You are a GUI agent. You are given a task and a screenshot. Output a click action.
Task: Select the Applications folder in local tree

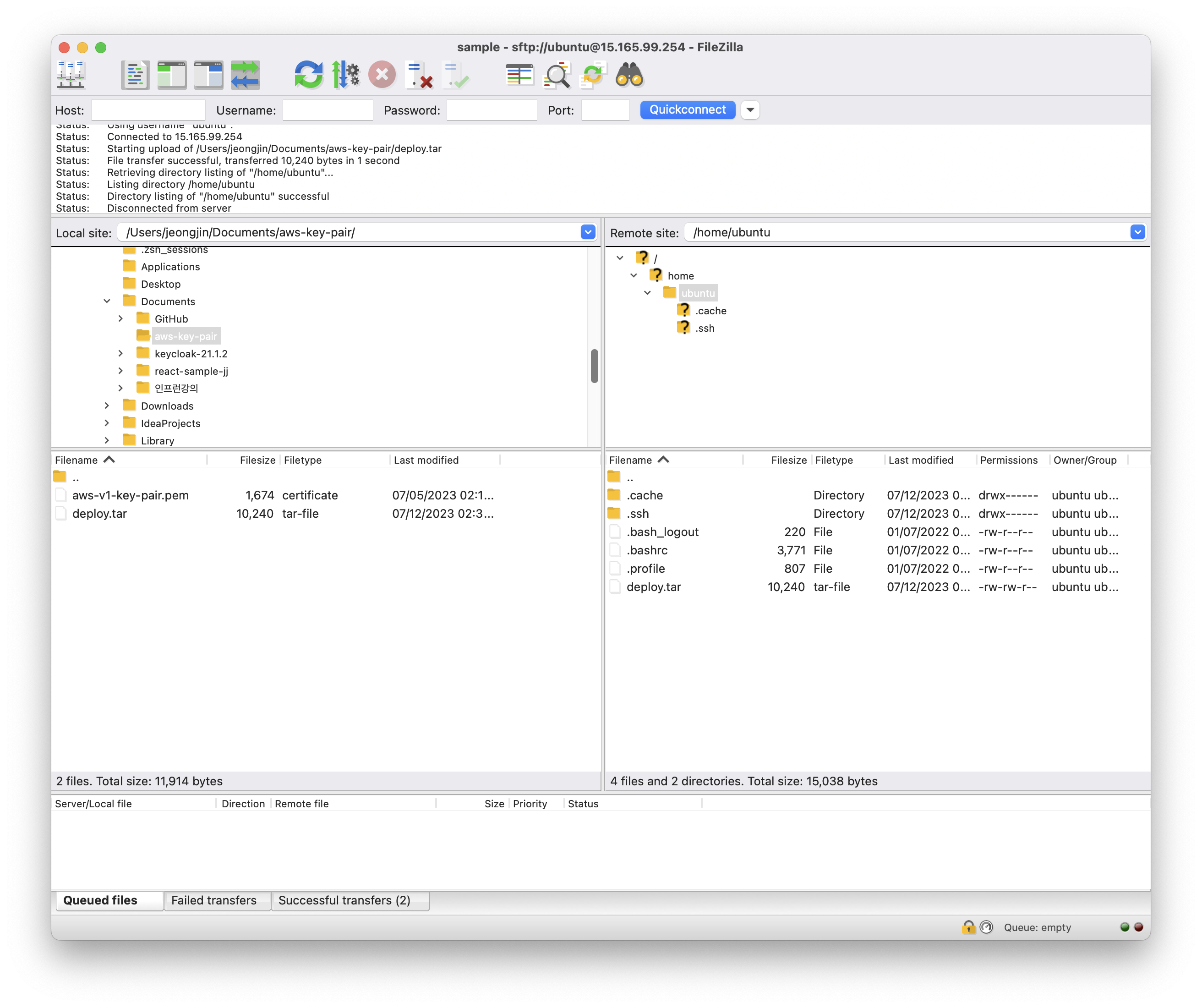(170, 267)
